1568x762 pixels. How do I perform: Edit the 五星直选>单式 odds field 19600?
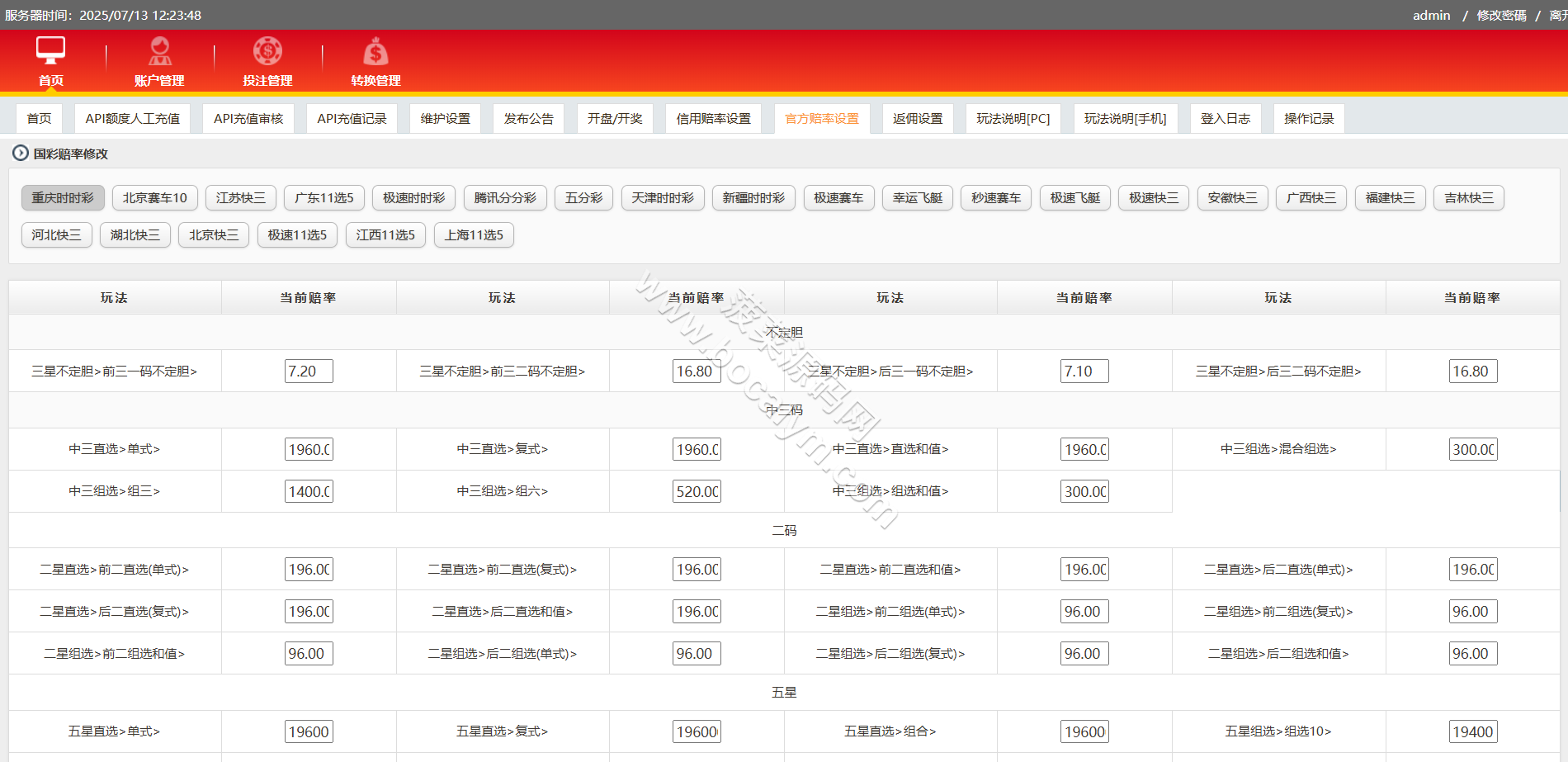[309, 731]
